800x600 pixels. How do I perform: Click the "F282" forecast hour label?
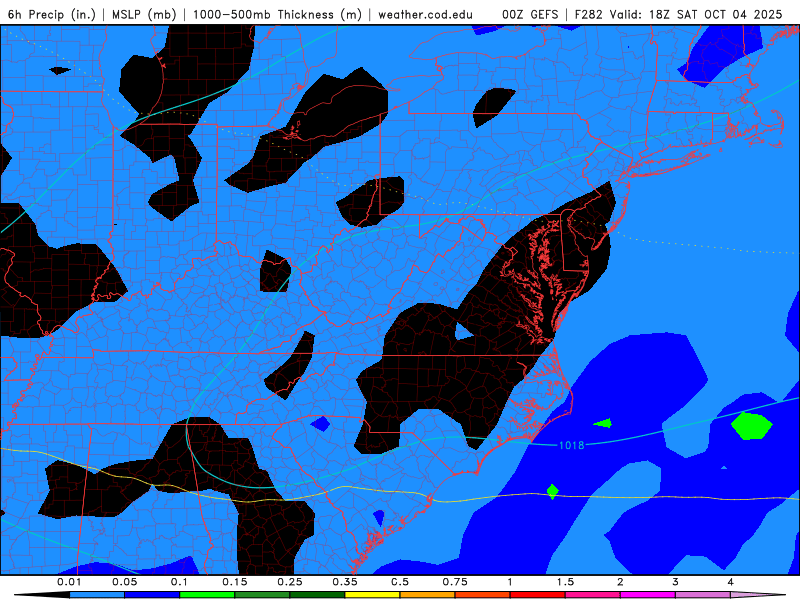pos(589,14)
